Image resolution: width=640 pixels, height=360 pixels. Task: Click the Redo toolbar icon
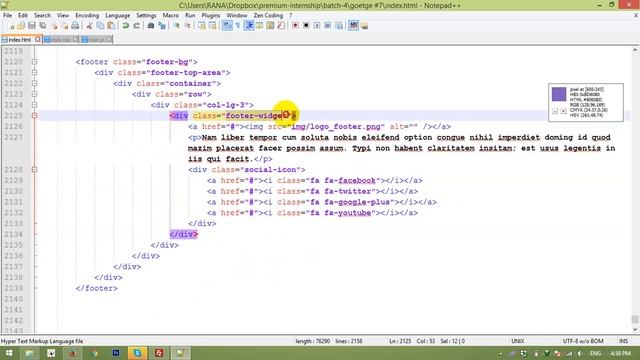tap(137, 26)
